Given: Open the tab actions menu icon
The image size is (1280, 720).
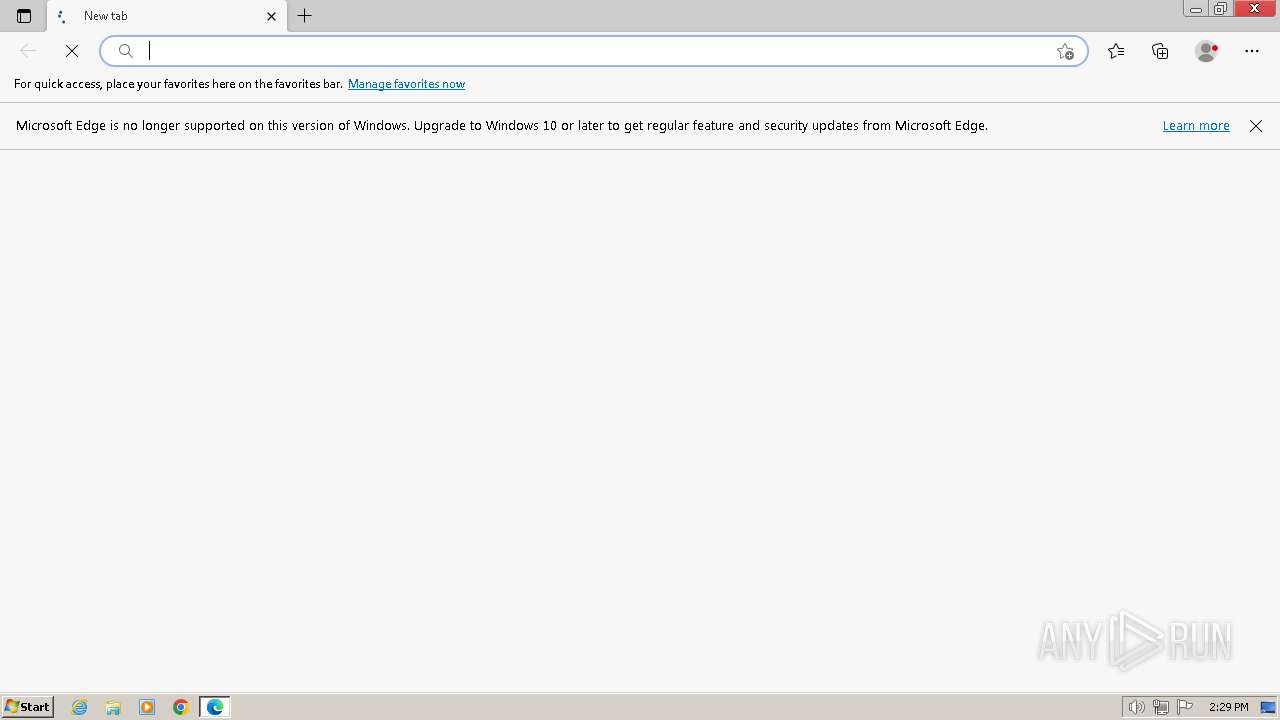Looking at the screenshot, I should tap(24, 16).
